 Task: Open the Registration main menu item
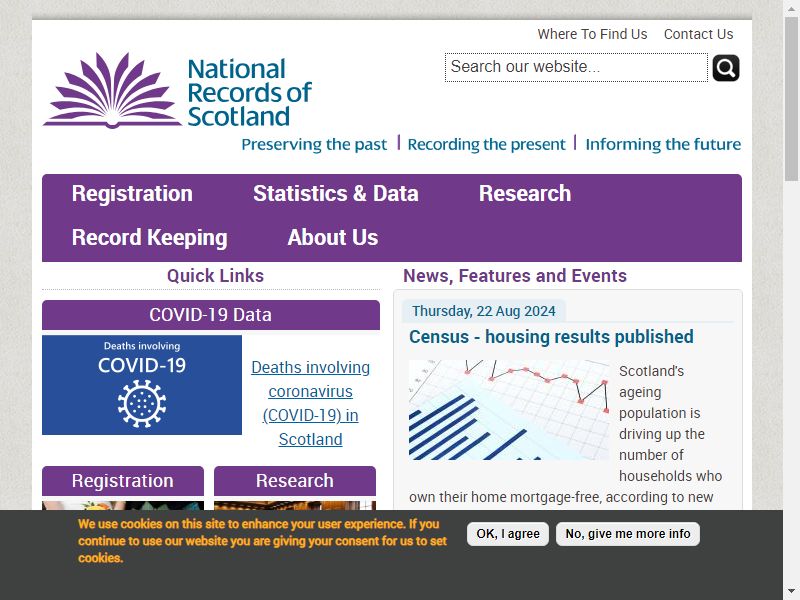coord(132,194)
